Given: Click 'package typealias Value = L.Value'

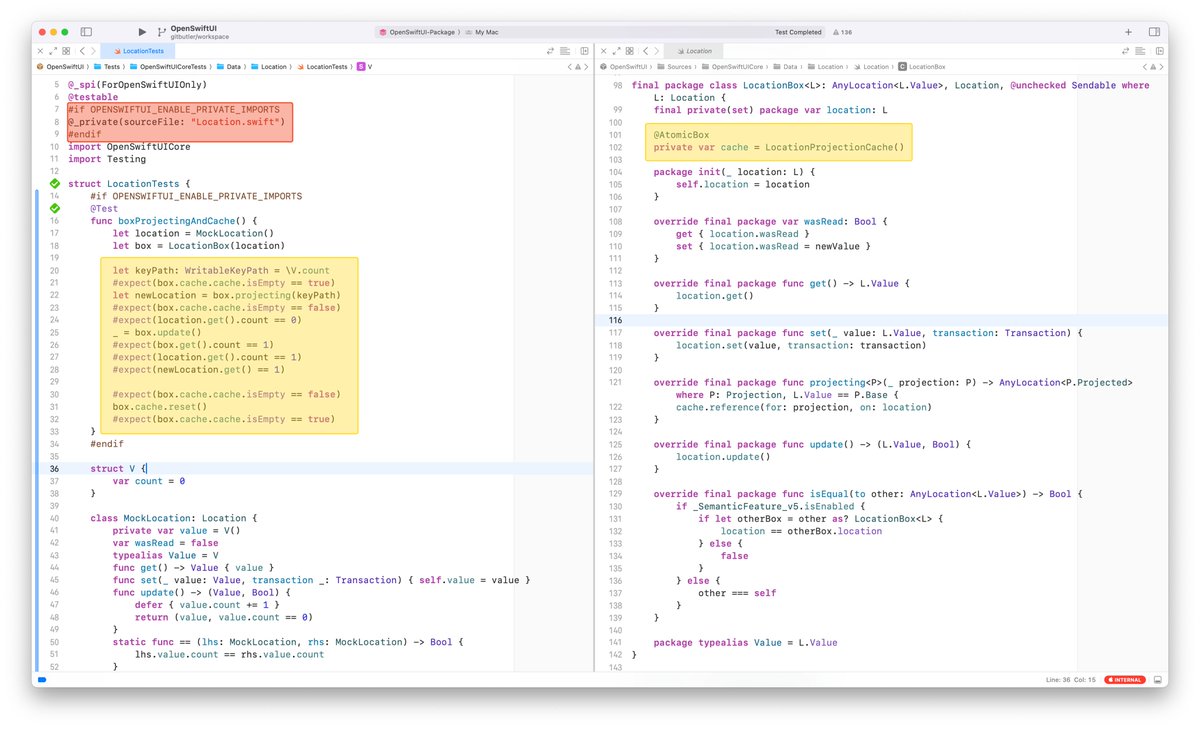Looking at the screenshot, I should pos(745,642).
